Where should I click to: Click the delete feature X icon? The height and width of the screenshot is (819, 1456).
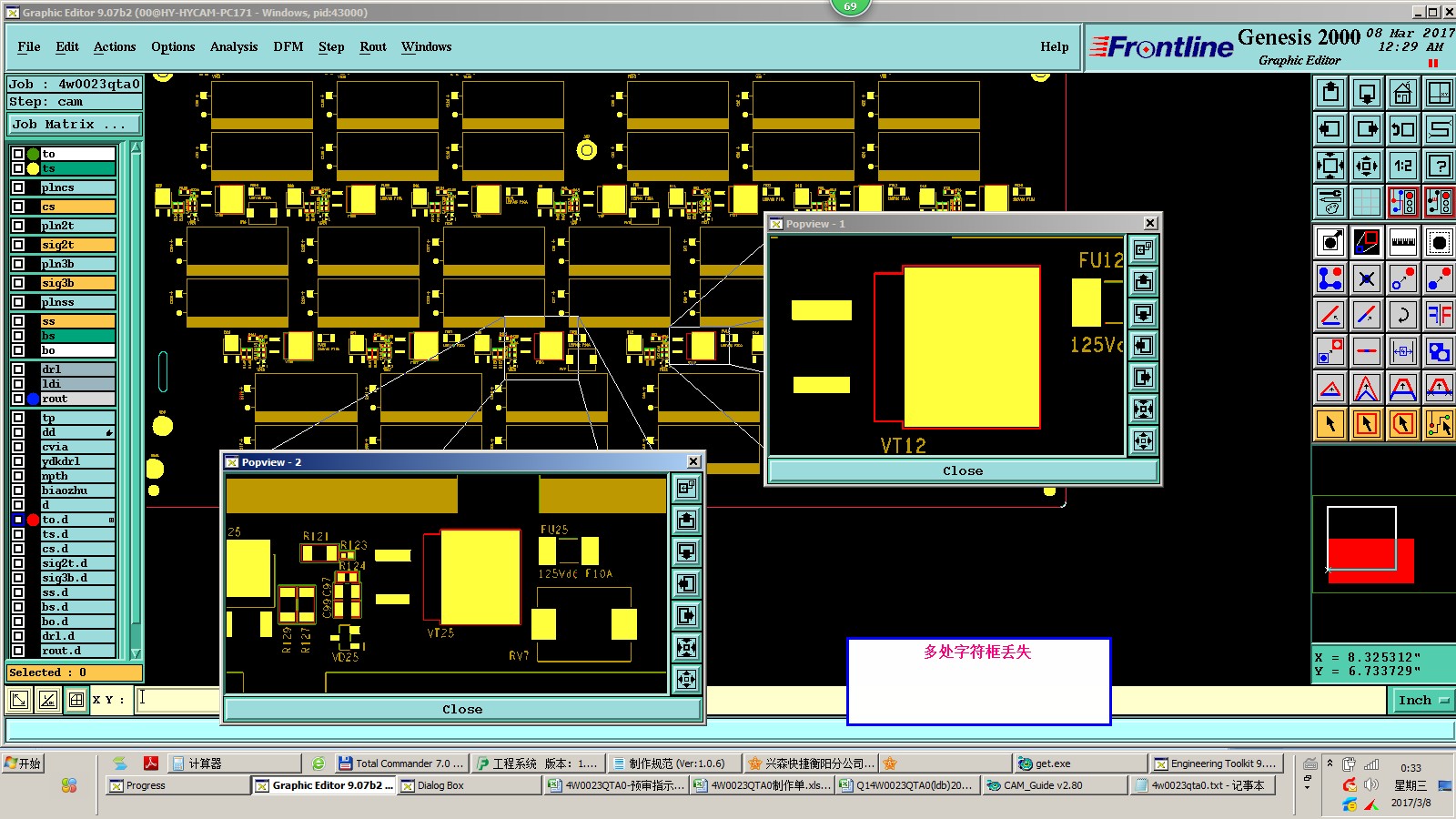coord(1367,278)
